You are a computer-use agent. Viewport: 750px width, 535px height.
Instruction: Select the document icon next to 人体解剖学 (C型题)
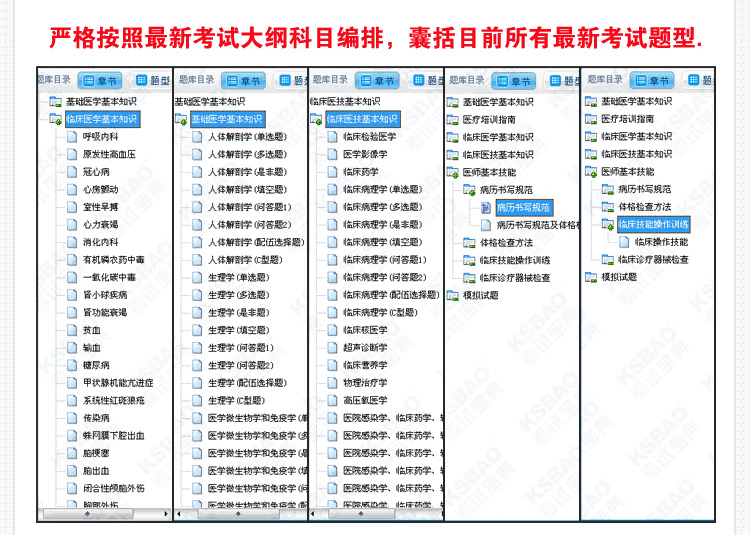click(197, 260)
